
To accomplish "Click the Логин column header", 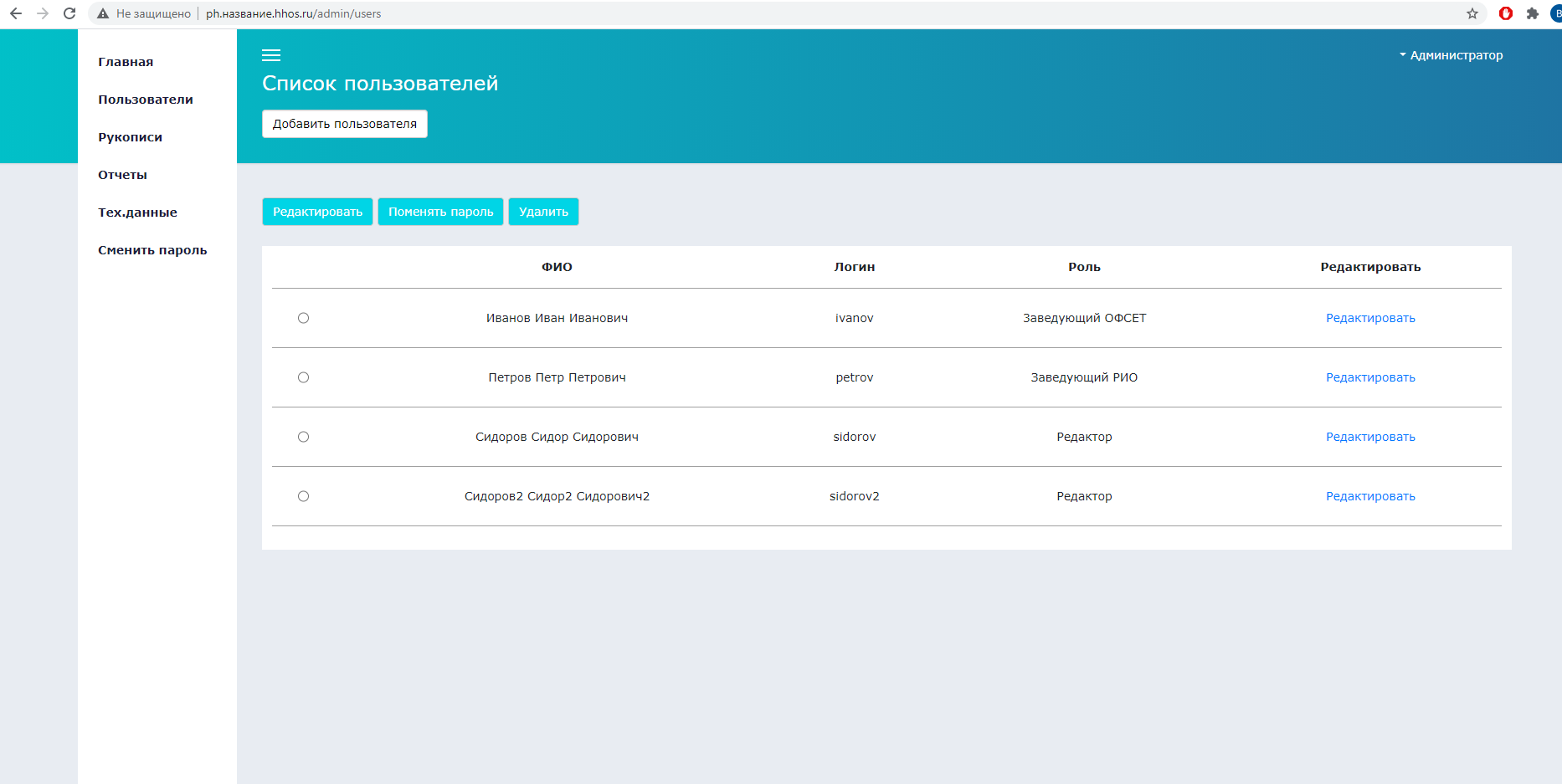I will click(855, 267).
